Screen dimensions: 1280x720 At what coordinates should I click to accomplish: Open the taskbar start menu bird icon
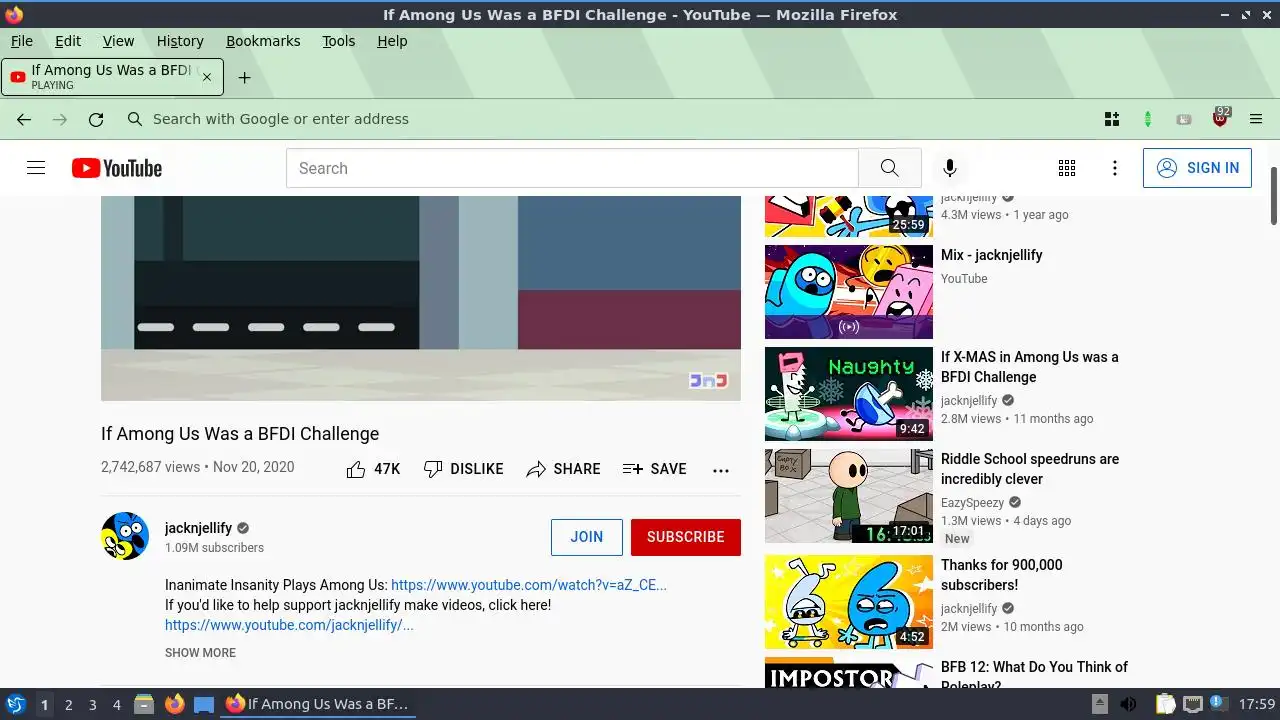(16, 704)
